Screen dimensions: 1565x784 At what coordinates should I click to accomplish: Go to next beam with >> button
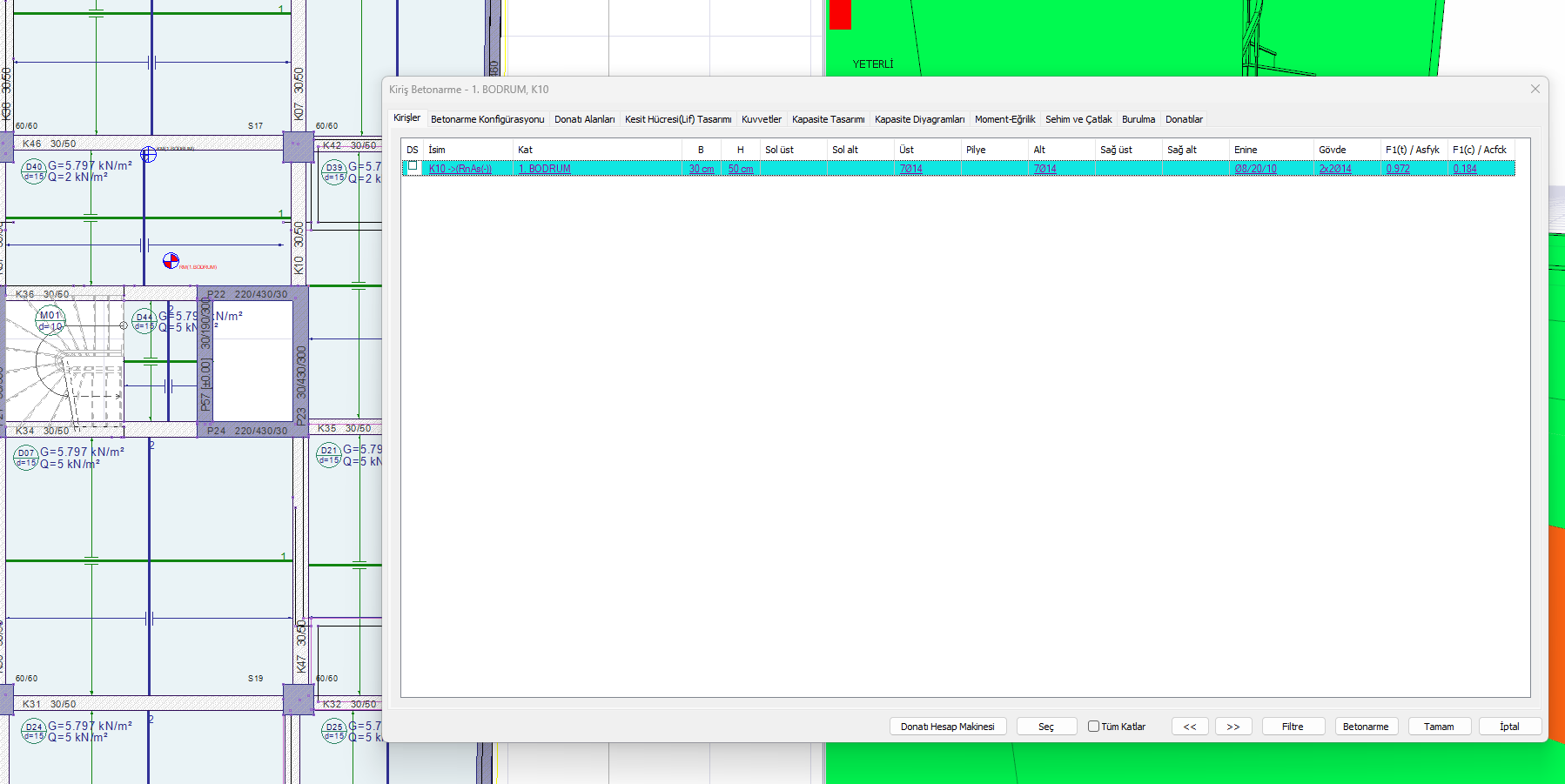(1233, 727)
